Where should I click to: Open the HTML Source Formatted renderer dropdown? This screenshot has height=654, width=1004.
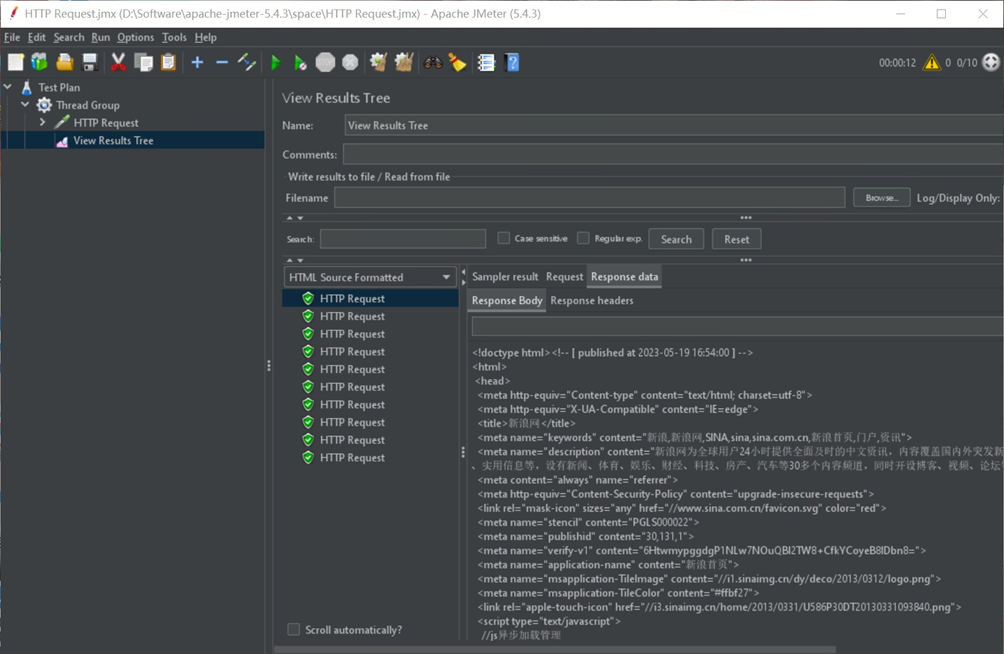point(370,277)
